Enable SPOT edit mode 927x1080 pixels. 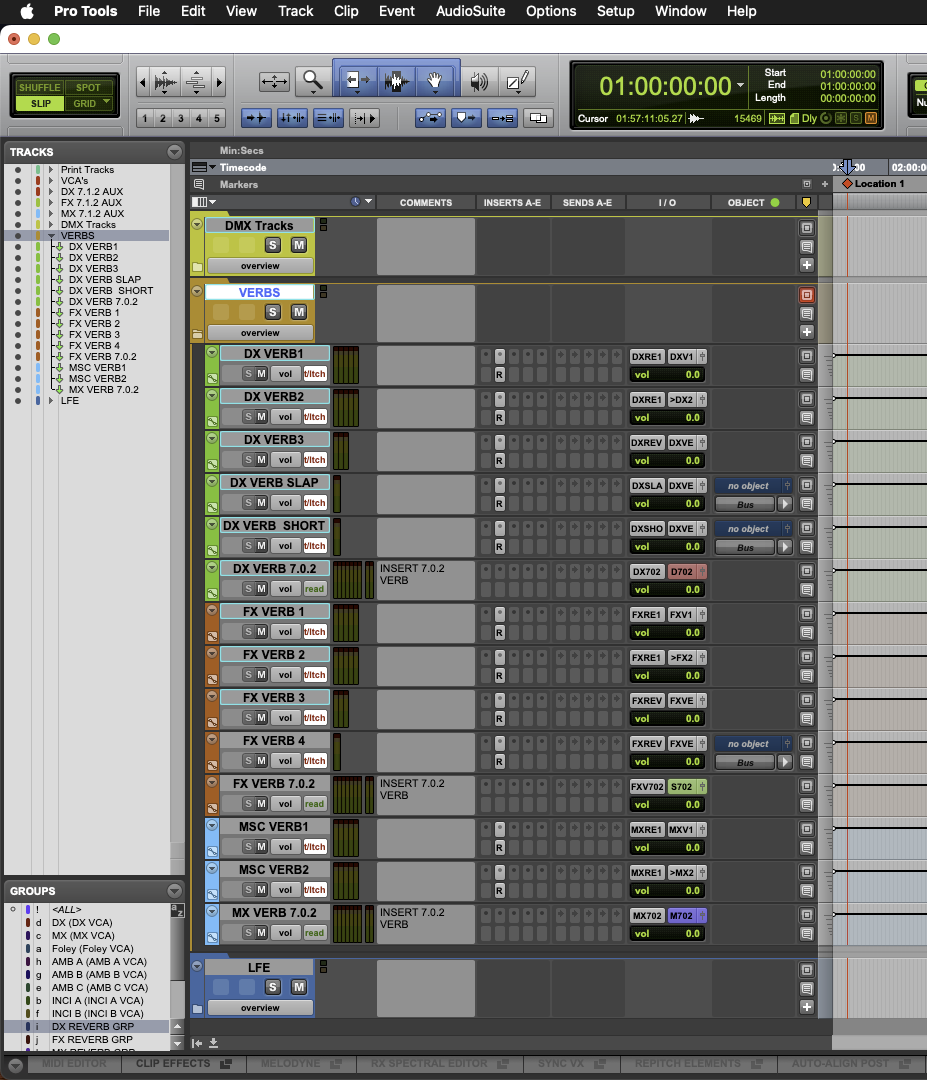[88, 87]
